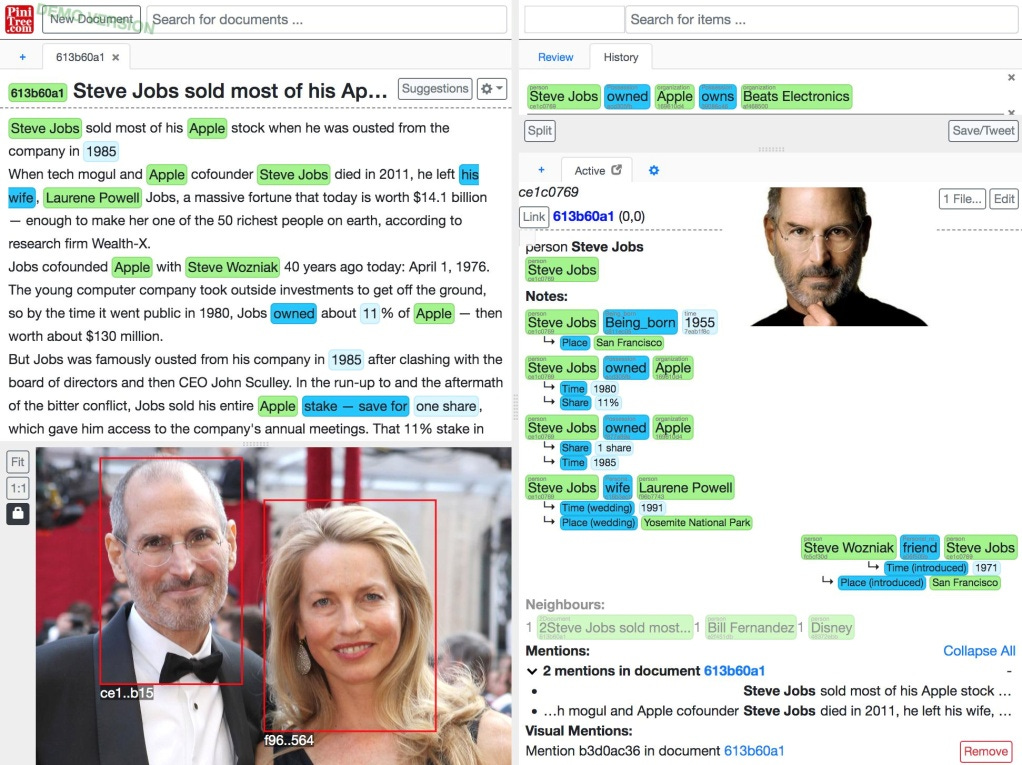The height and width of the screenshot is (765, 1022).
Task: Click highlighted 'Steve Wozniak' in document text
Action: [x=233, y=267]
